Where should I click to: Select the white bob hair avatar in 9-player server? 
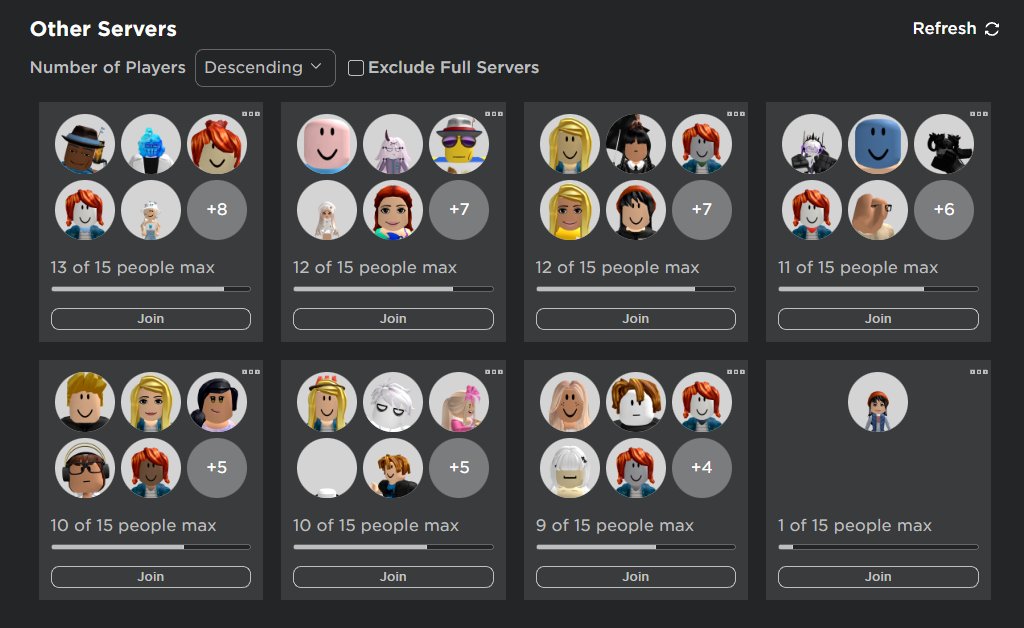coord(569,467)
